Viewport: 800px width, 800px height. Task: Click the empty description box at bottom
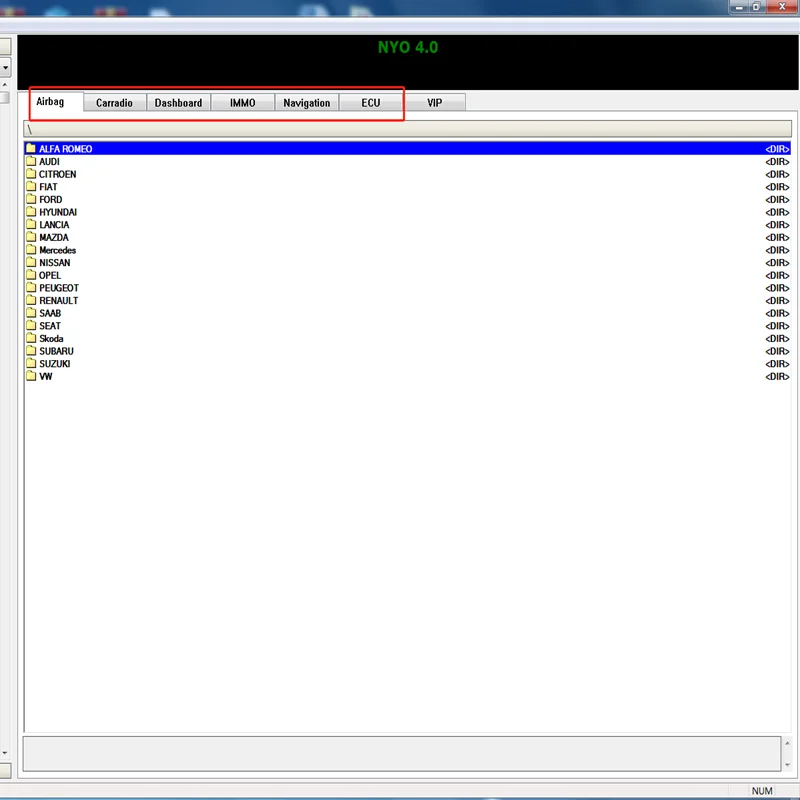402,753
